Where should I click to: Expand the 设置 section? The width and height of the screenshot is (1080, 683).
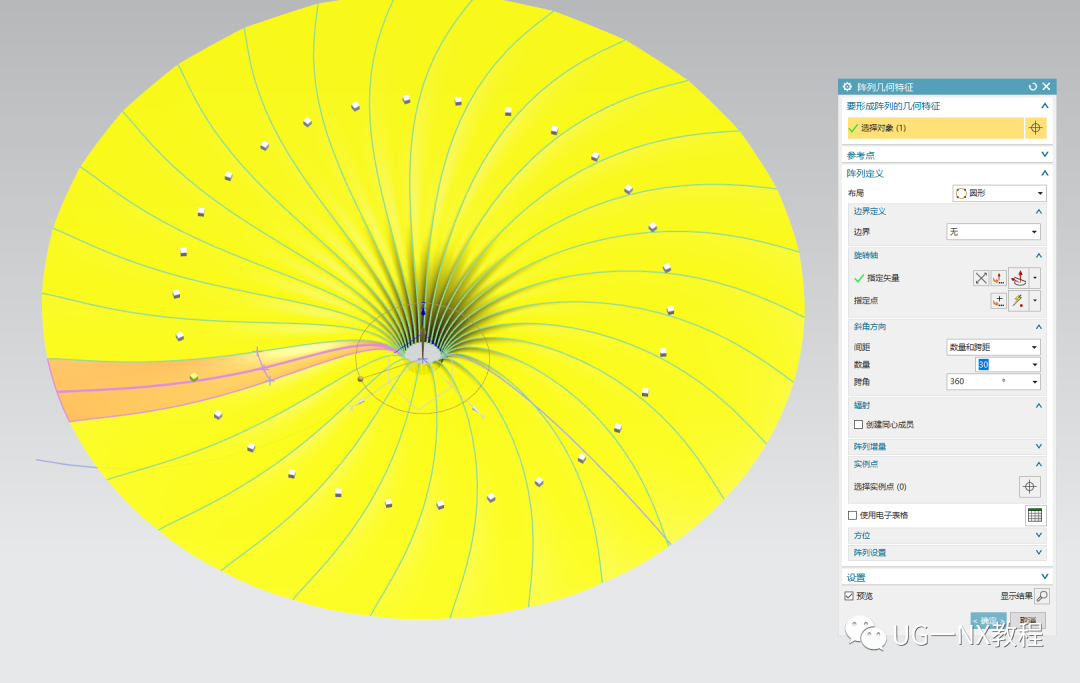(1044, 577)
